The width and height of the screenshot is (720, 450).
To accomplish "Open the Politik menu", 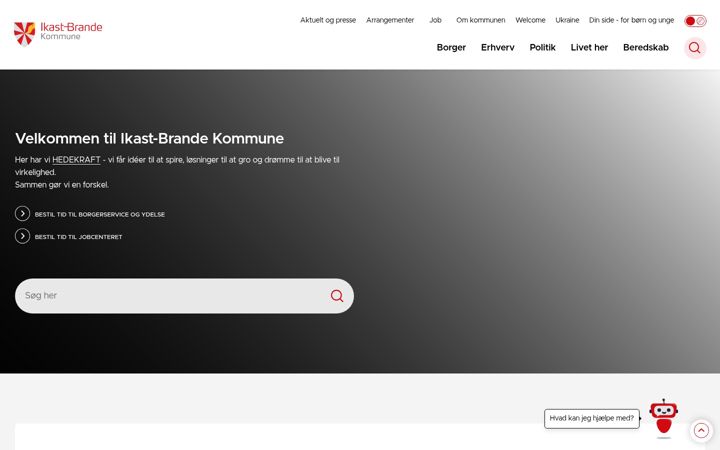I will (x=542, y=47).
